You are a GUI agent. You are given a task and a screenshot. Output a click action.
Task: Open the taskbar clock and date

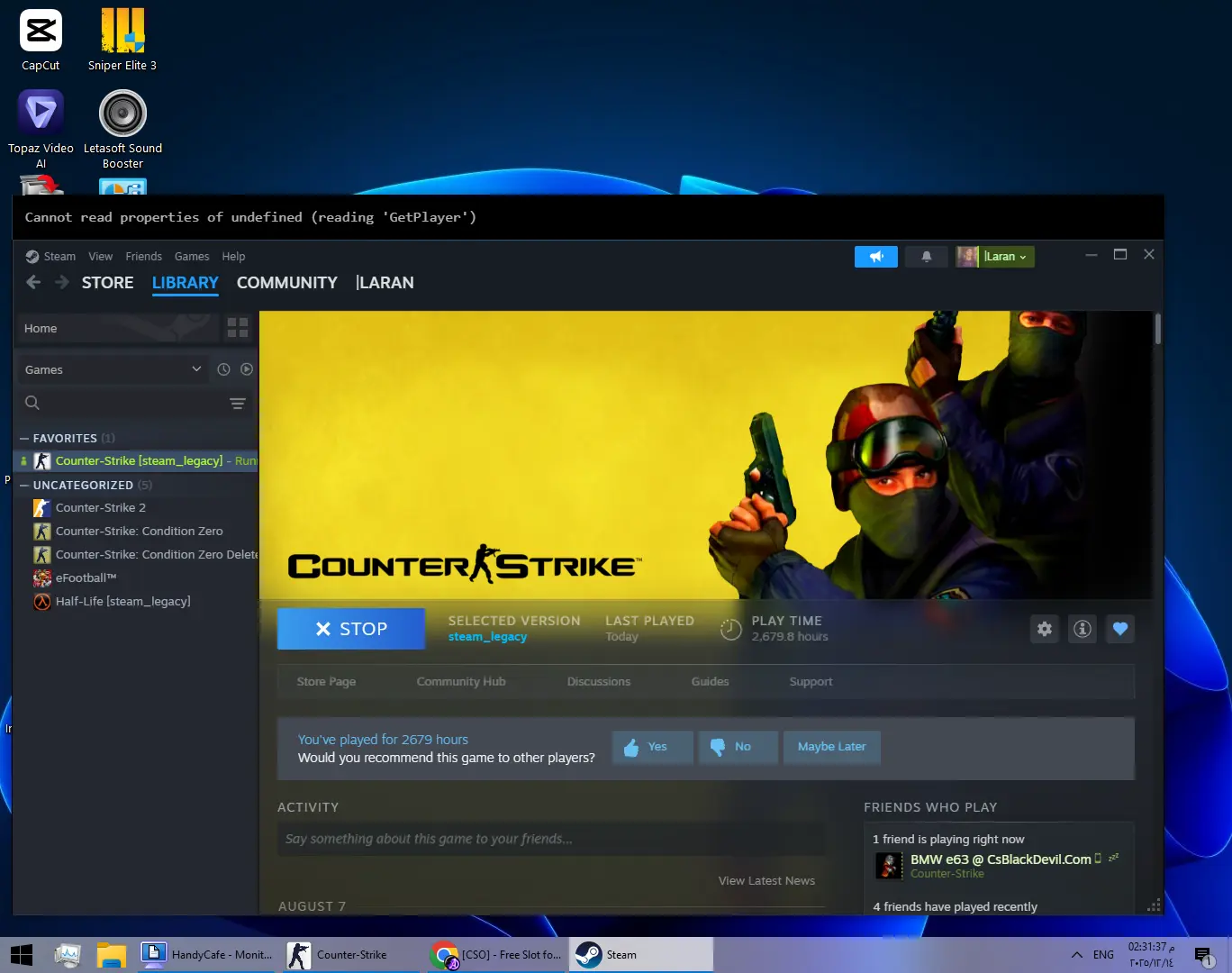coord(1151,955)
